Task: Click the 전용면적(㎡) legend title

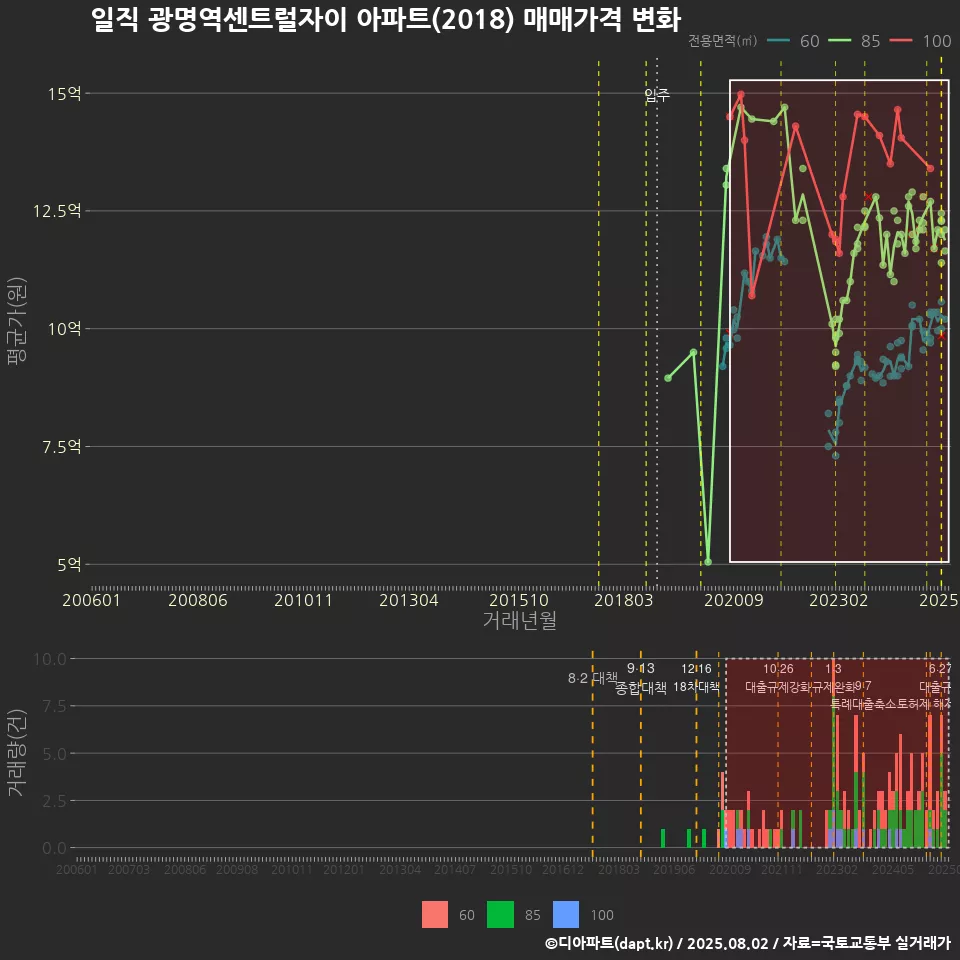Action: coord(722,41)
